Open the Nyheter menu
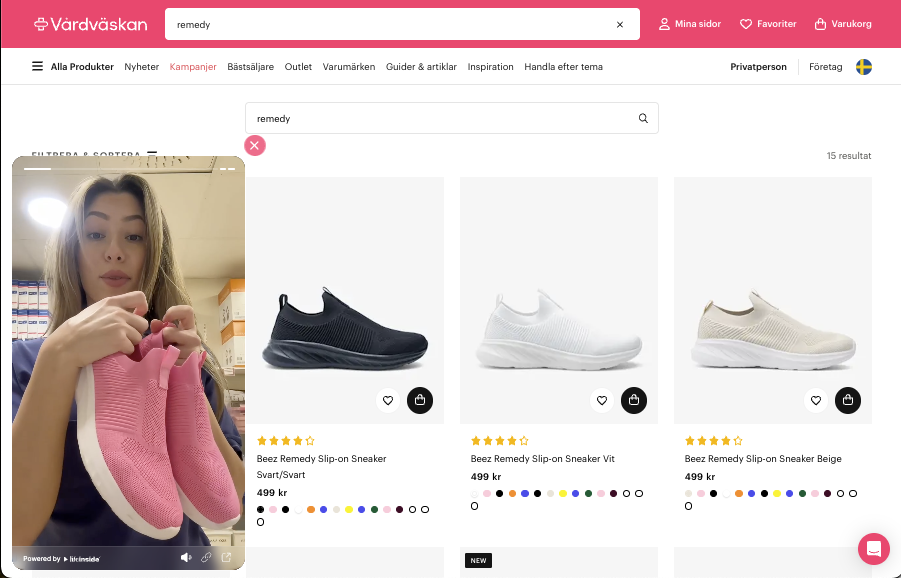Image resolution: width=901 pixels, height=578 pixels. pyautogui.click(x=141, y=67)
